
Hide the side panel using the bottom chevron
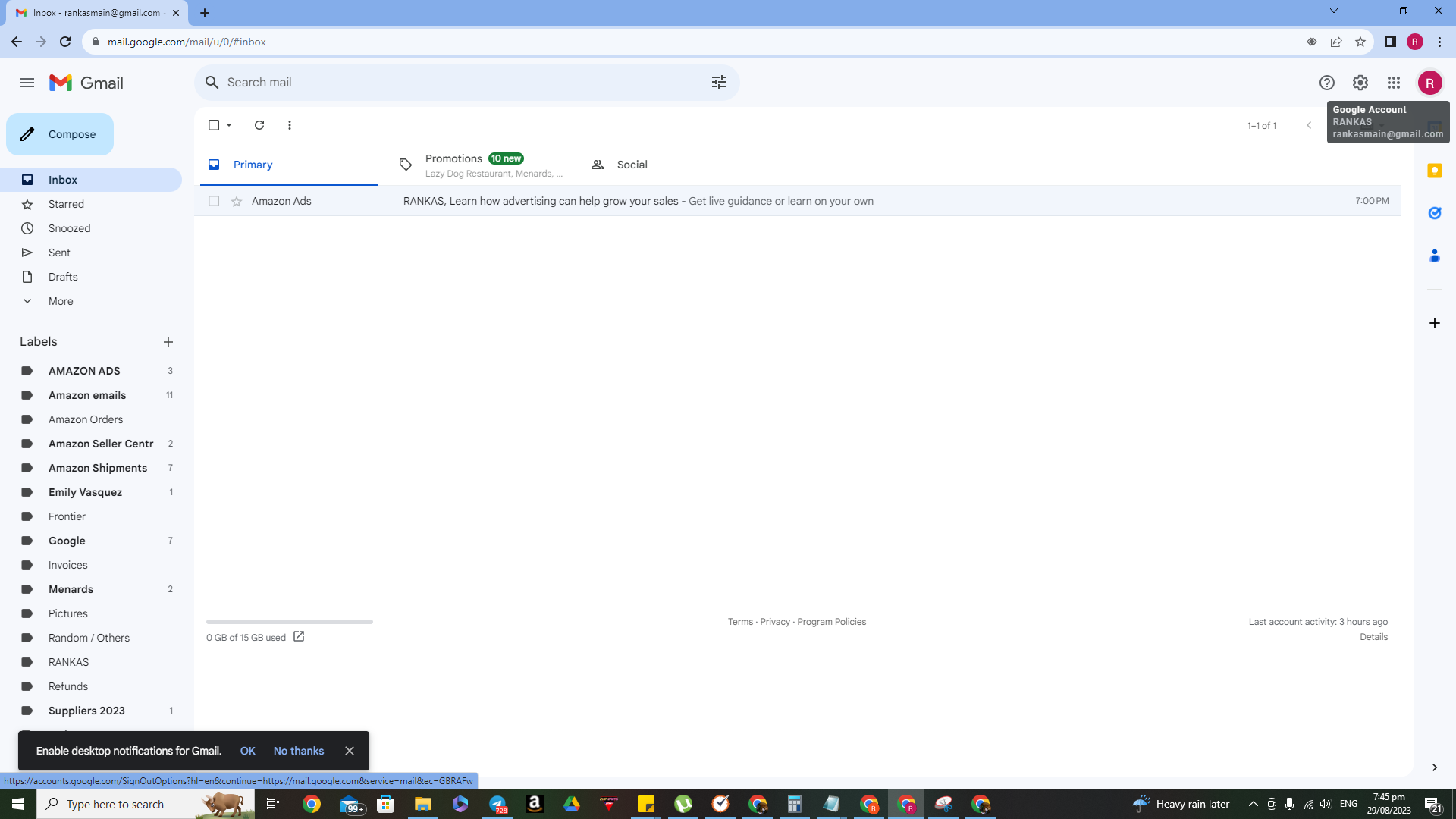tap(1435, 767)
